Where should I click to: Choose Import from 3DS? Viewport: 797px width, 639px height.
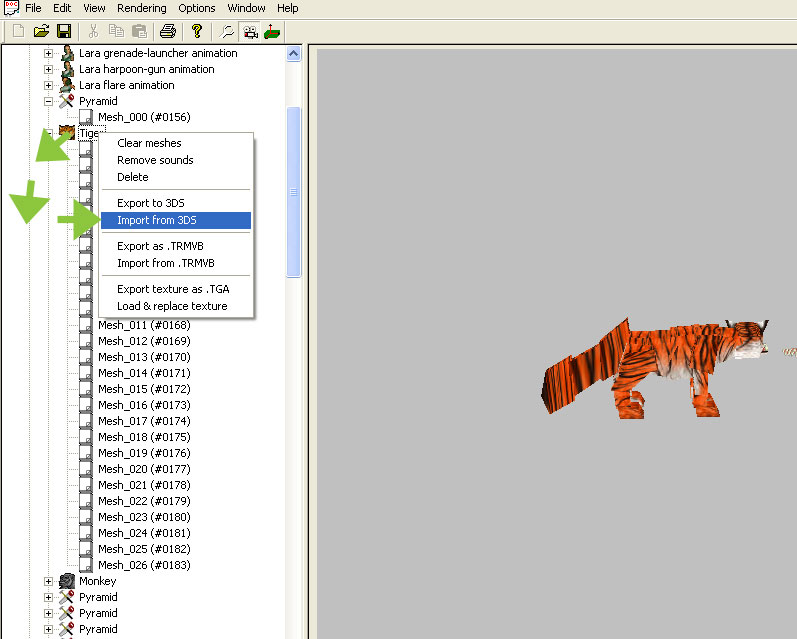click(x=176, y=220)
